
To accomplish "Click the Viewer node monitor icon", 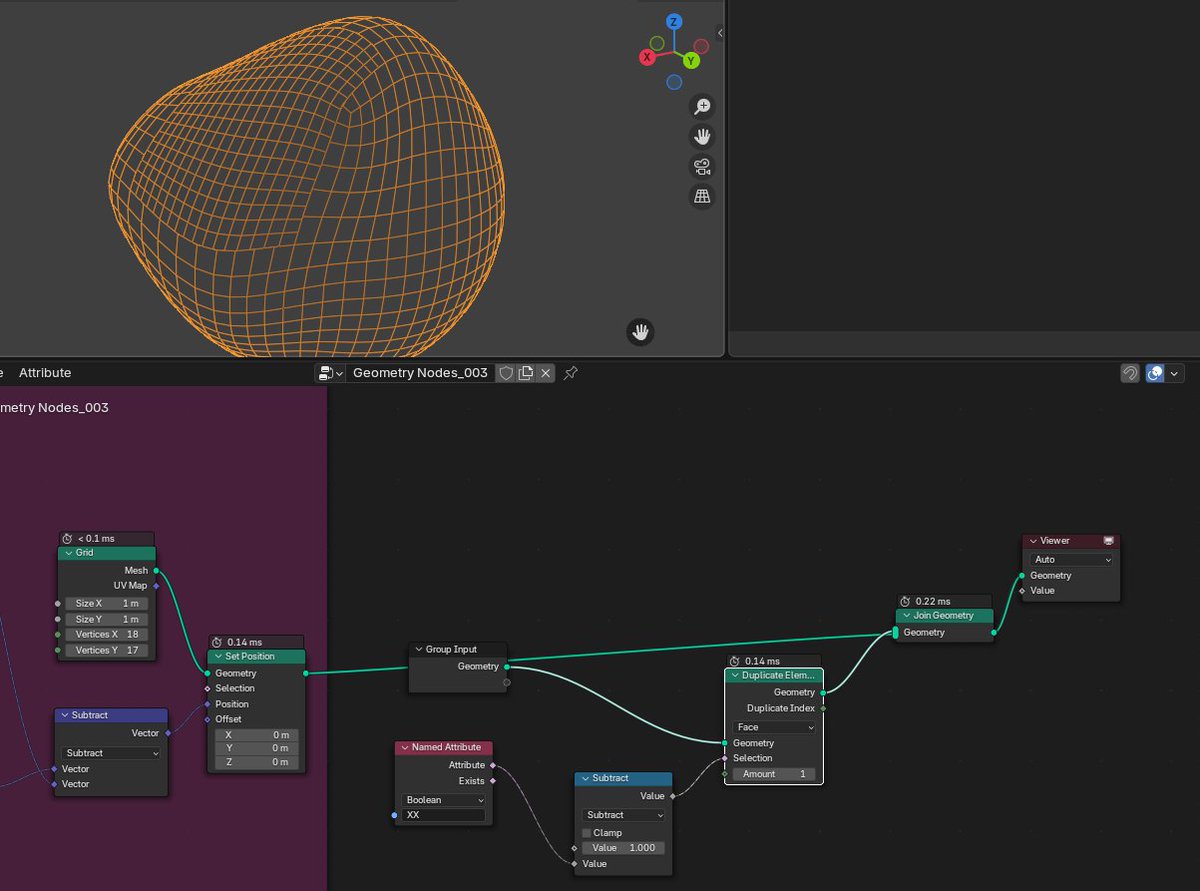I will tap(1108, 541).
